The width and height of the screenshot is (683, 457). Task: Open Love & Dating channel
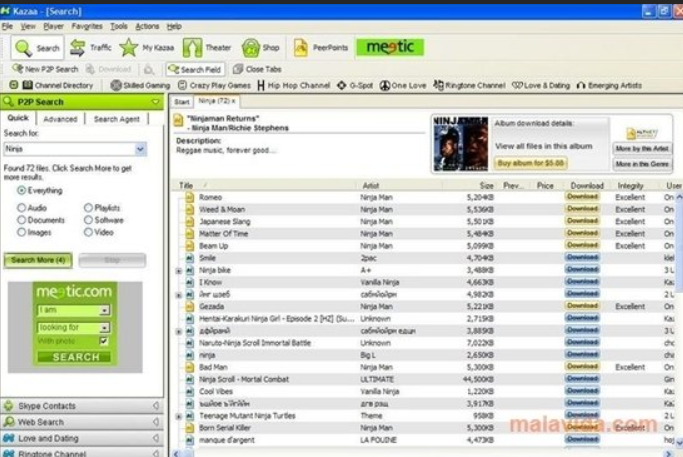pyautogui.click(x=541, y=85)
